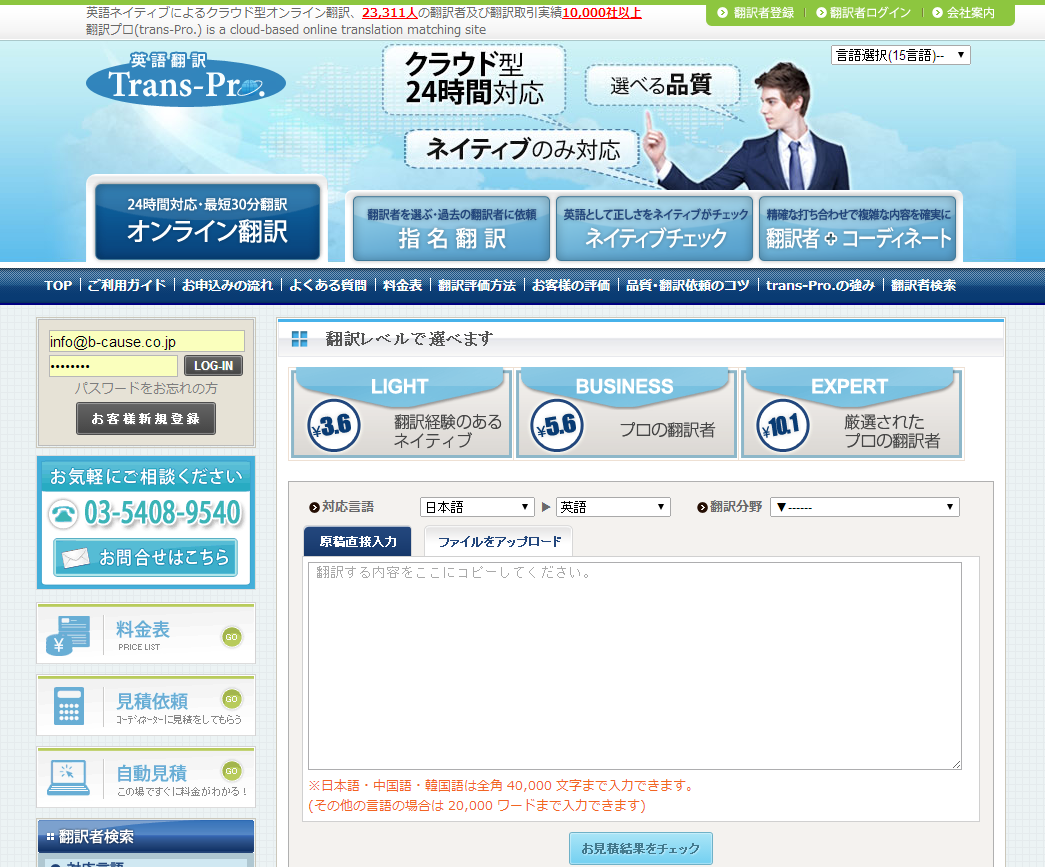
Task: Click the 23,311人 translators link
Action: pyautogui.click(x=390, y=13)
